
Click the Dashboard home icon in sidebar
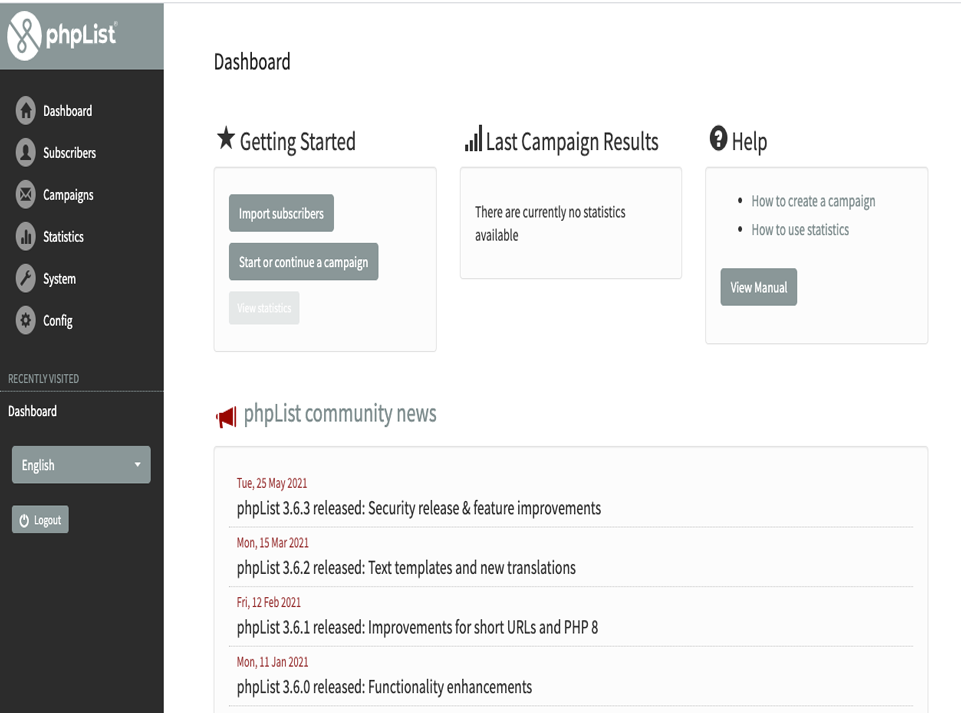click(26, 111)
